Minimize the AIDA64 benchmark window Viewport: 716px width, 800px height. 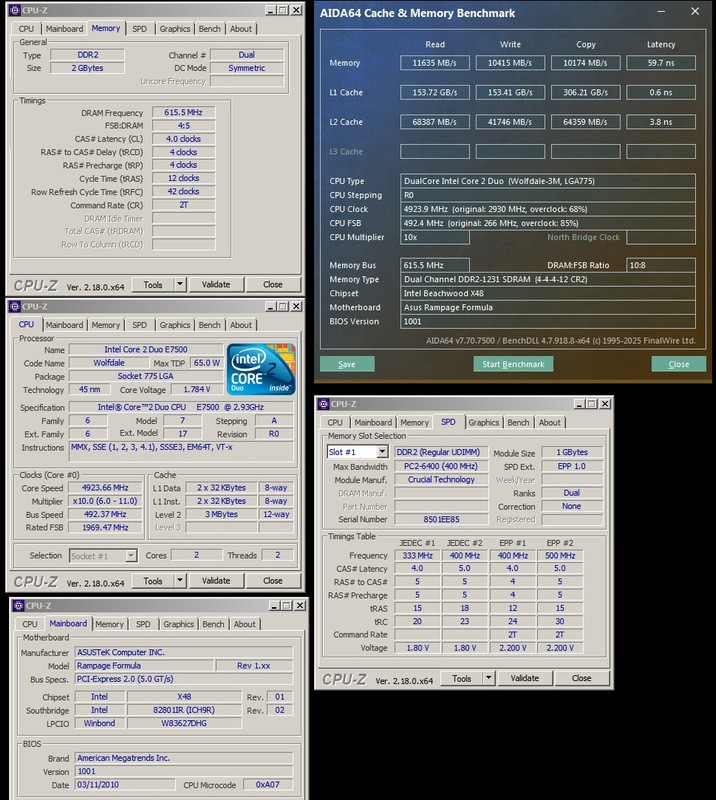pyautogui.click(x=661, y=12)
